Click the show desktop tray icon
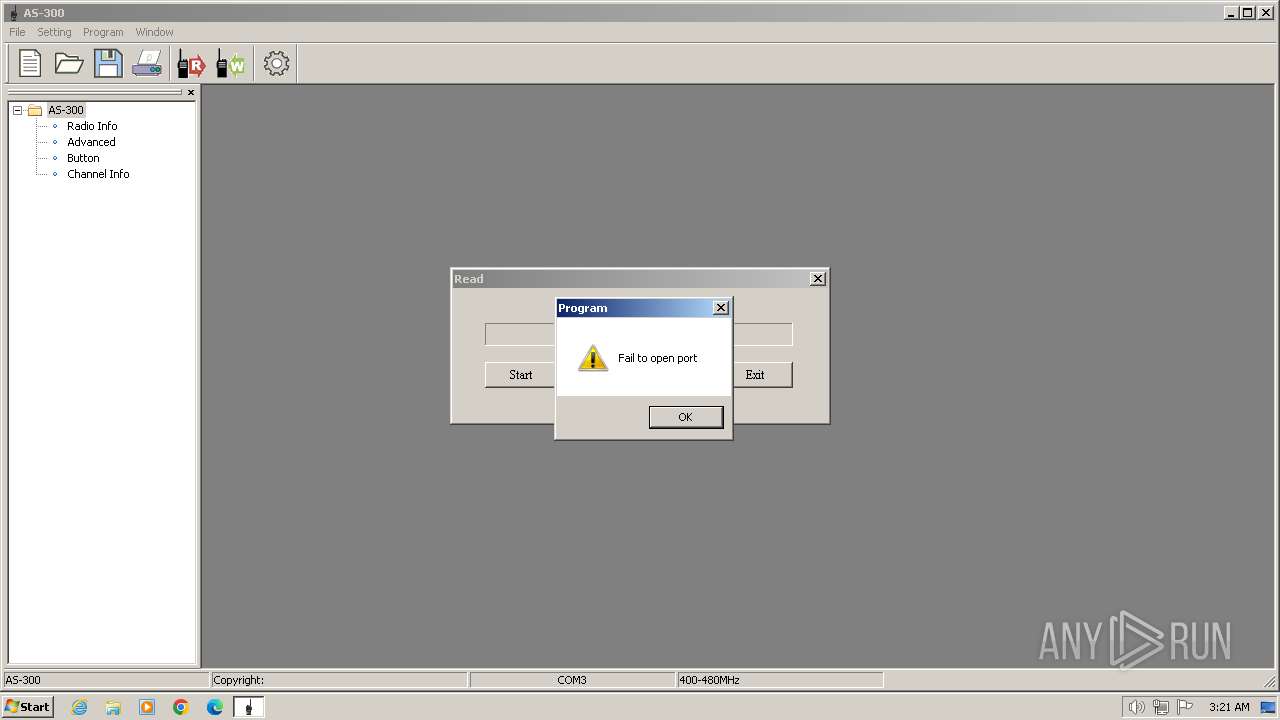 tap(1268, 707)
